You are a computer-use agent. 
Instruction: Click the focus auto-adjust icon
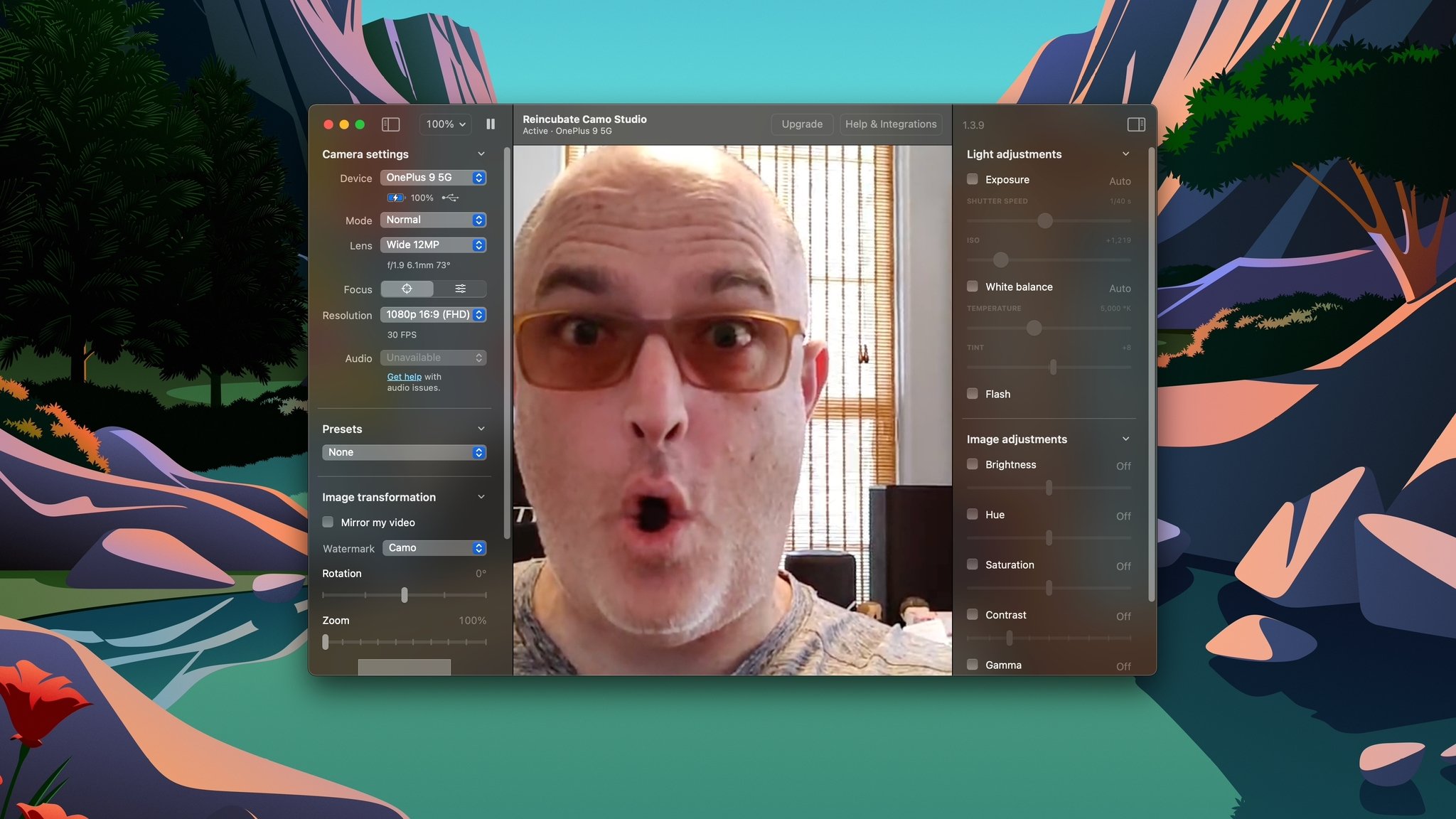(x=407, y=289)
